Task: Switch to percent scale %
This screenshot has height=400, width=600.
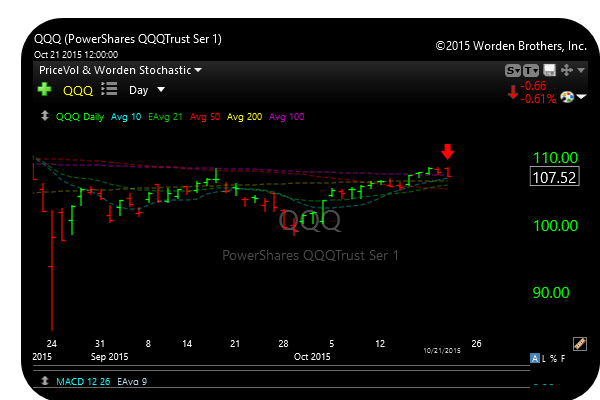Action: coord(553,359)
